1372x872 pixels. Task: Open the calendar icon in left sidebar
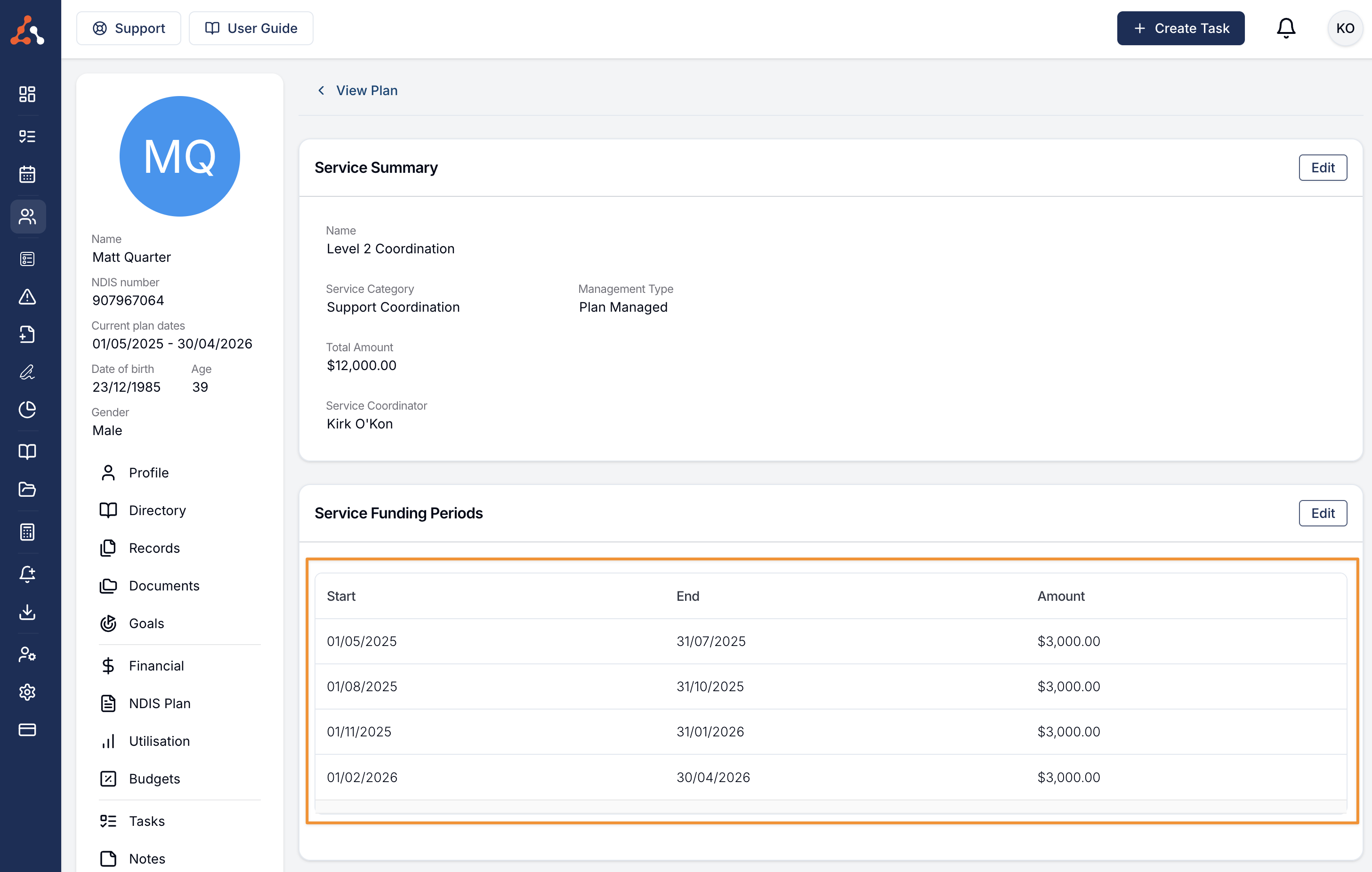(x=27, y=174)
